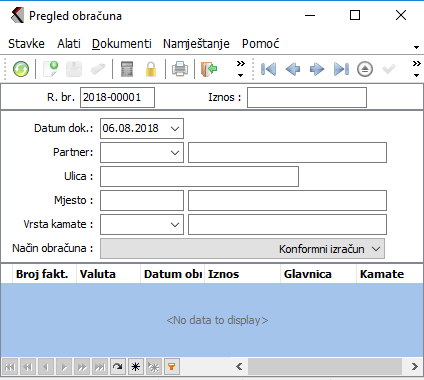Click the Ulica input field

(199, 177)
